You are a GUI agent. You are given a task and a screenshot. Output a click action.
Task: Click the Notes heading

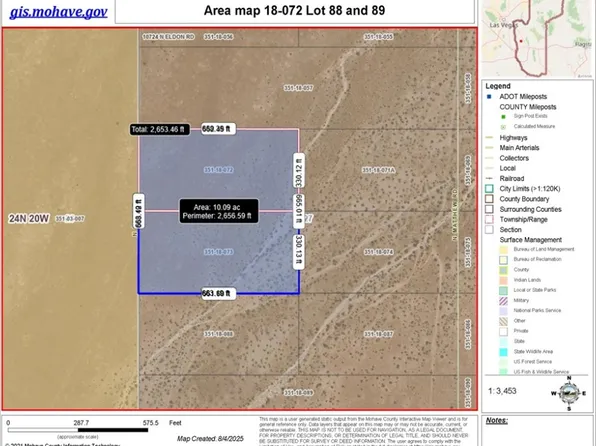[496, 421]
